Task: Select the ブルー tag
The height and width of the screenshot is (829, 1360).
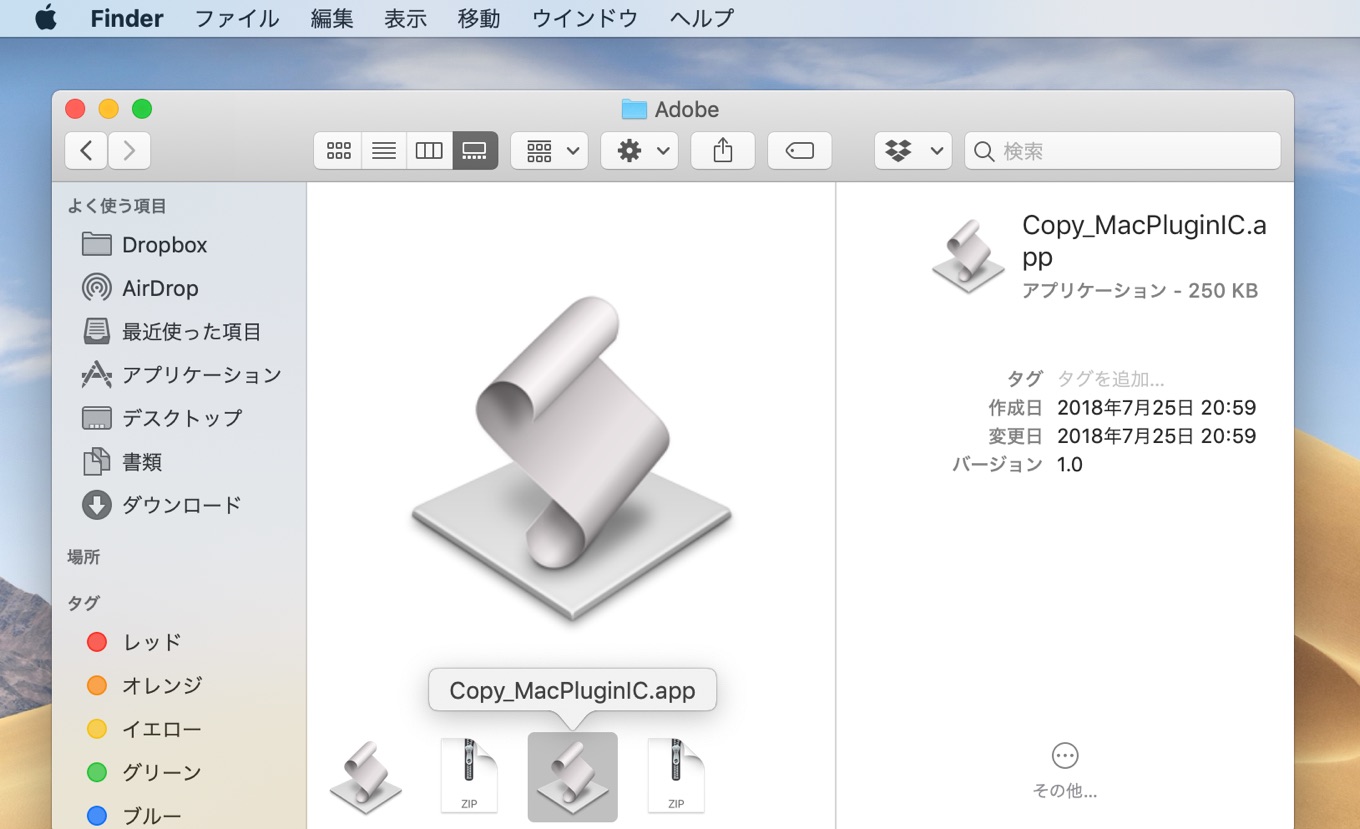Action: [134, 815]
